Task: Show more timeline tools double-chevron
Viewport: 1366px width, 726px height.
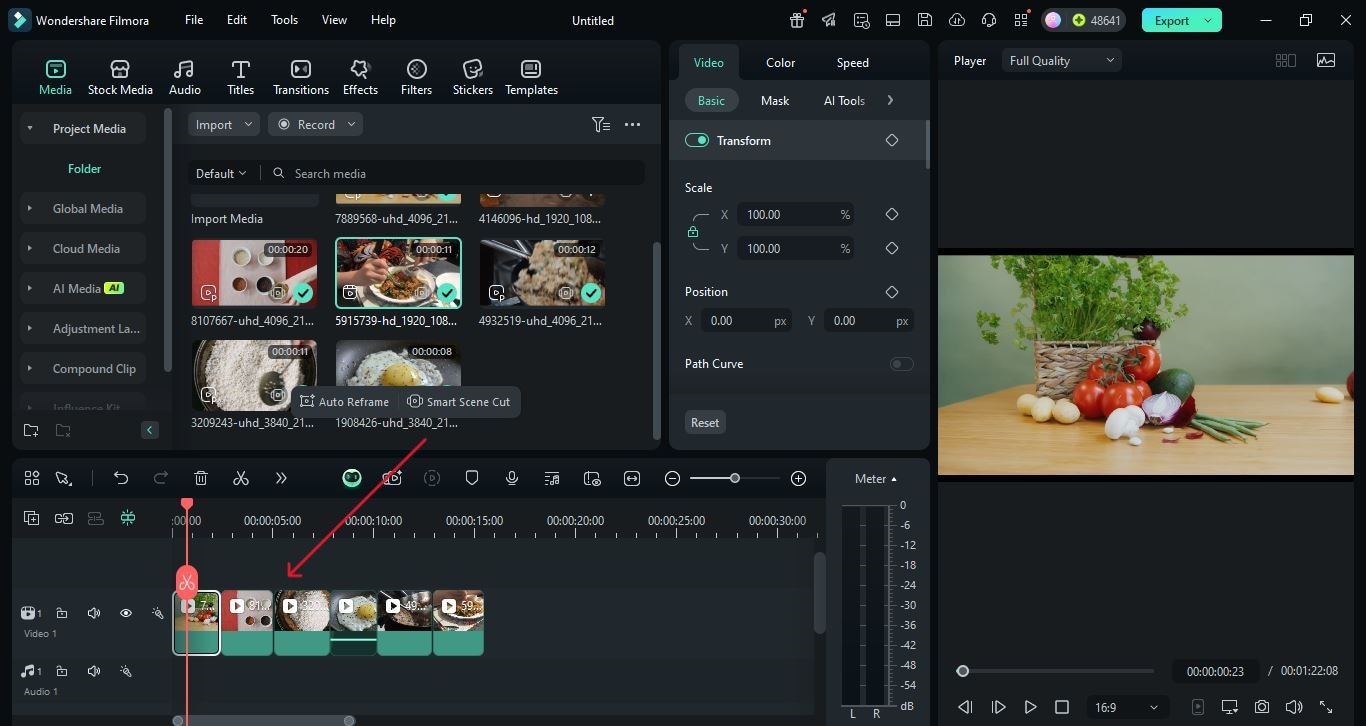Action: tap(281, 479)
